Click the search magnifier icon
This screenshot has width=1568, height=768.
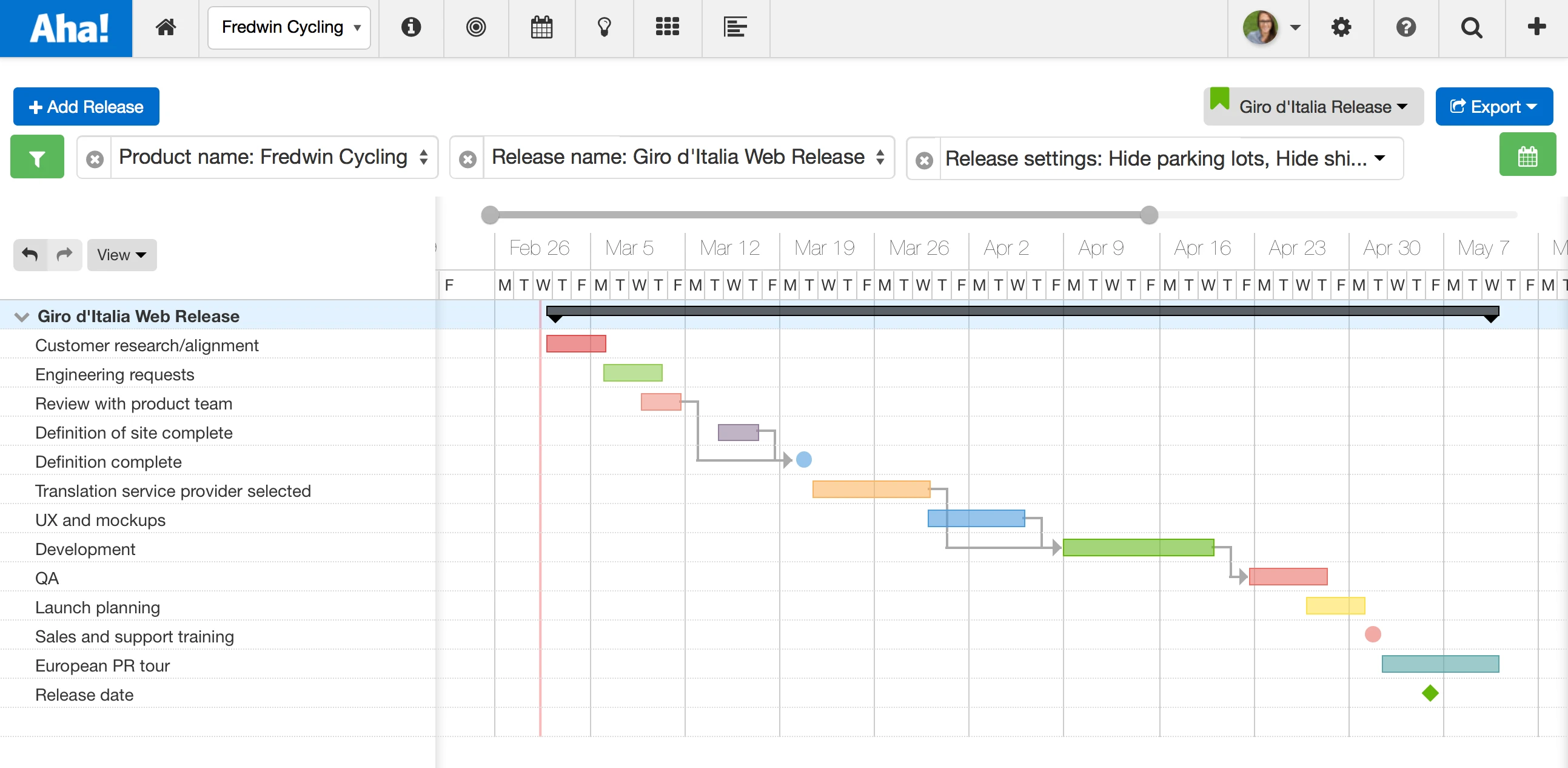click(1471, 27)
